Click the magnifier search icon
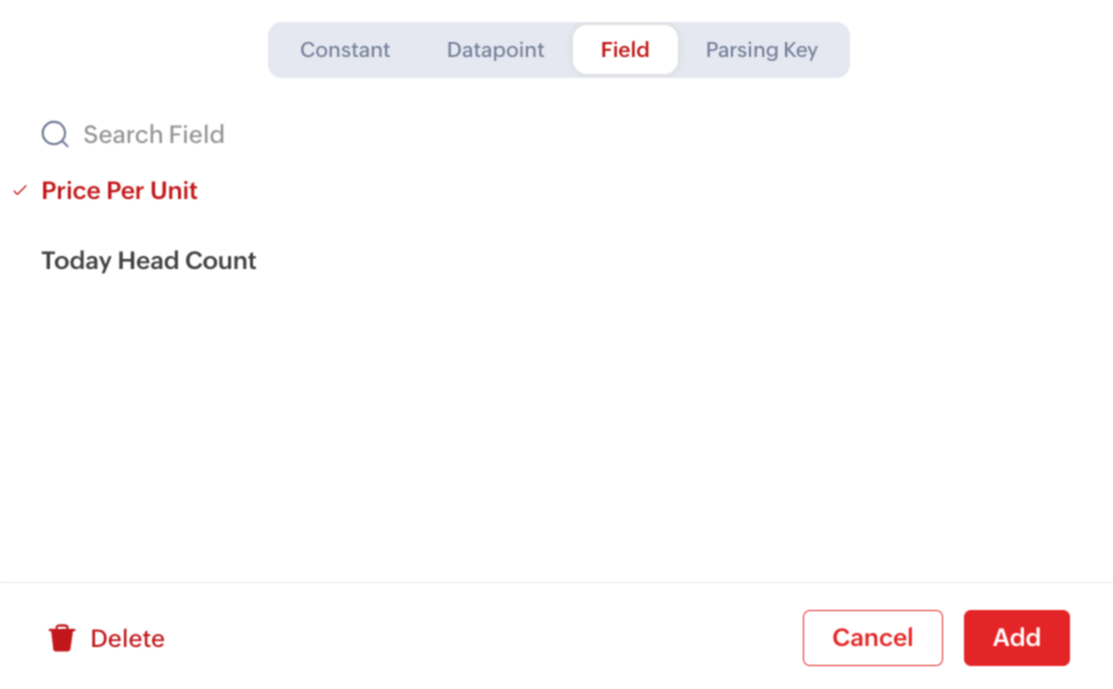This screenshot has width=1113, height=689. [x=55, y=134]
